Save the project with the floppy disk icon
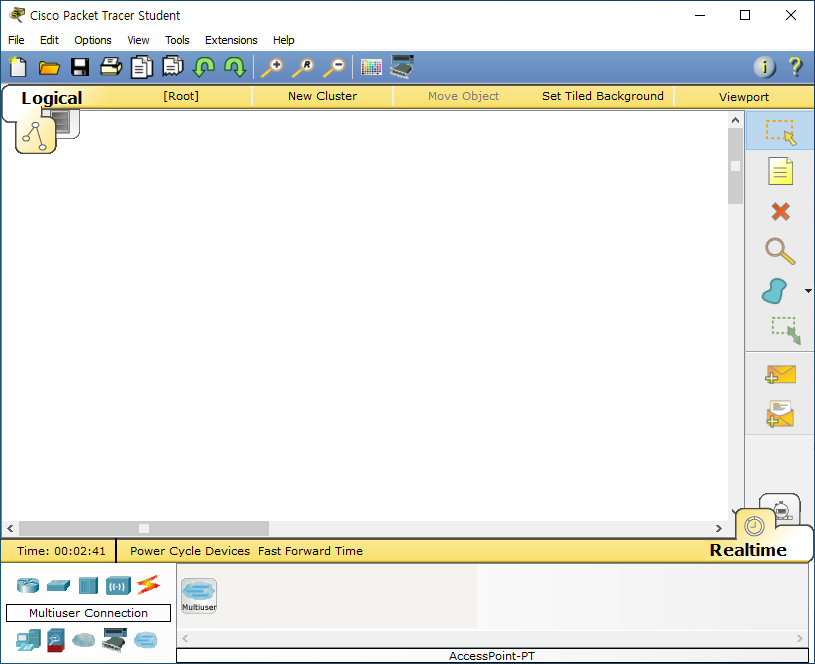Viewport: 815px width, 664px height. 80,68
